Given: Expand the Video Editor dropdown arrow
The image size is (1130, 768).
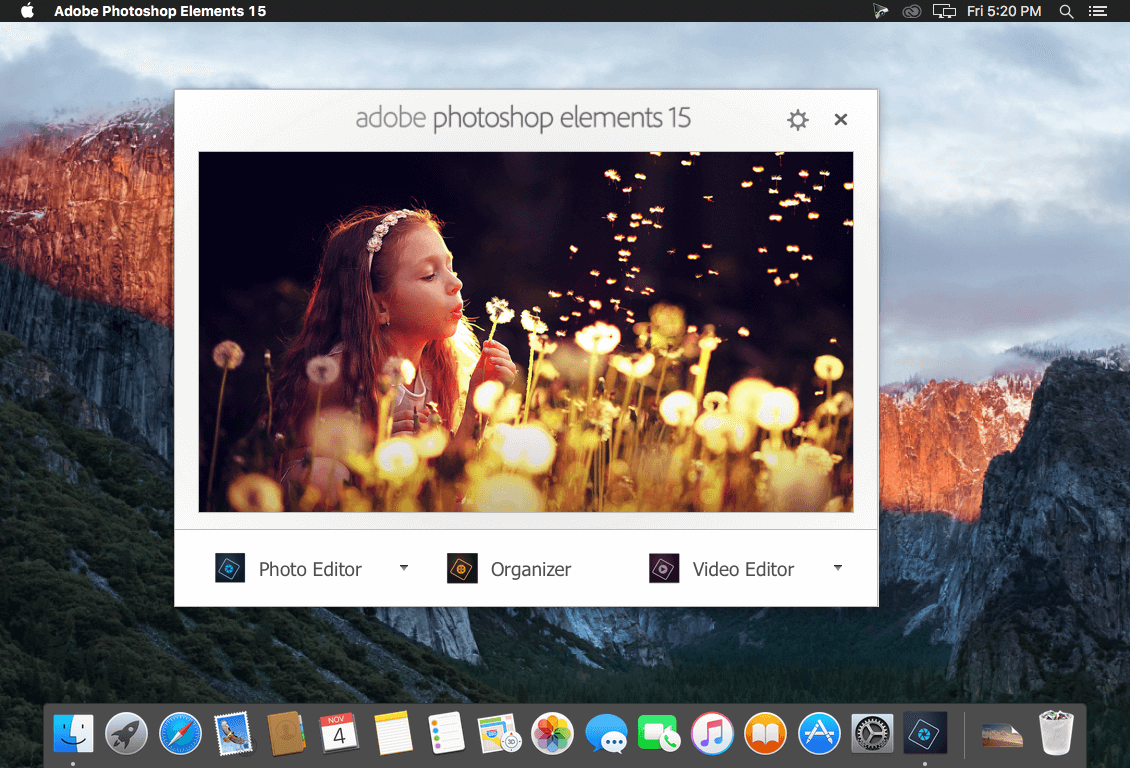Looking at the screenshot, I should [837, 568].
